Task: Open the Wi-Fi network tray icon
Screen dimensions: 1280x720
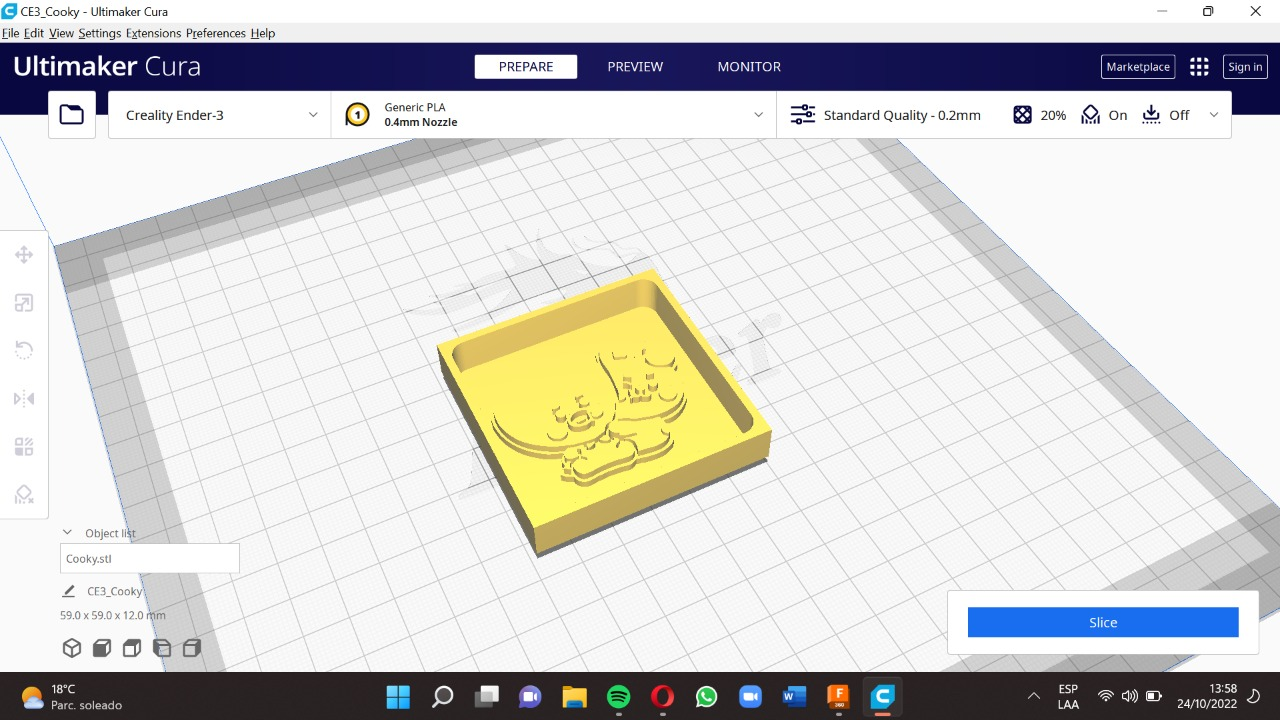Action: point(1106,696)
